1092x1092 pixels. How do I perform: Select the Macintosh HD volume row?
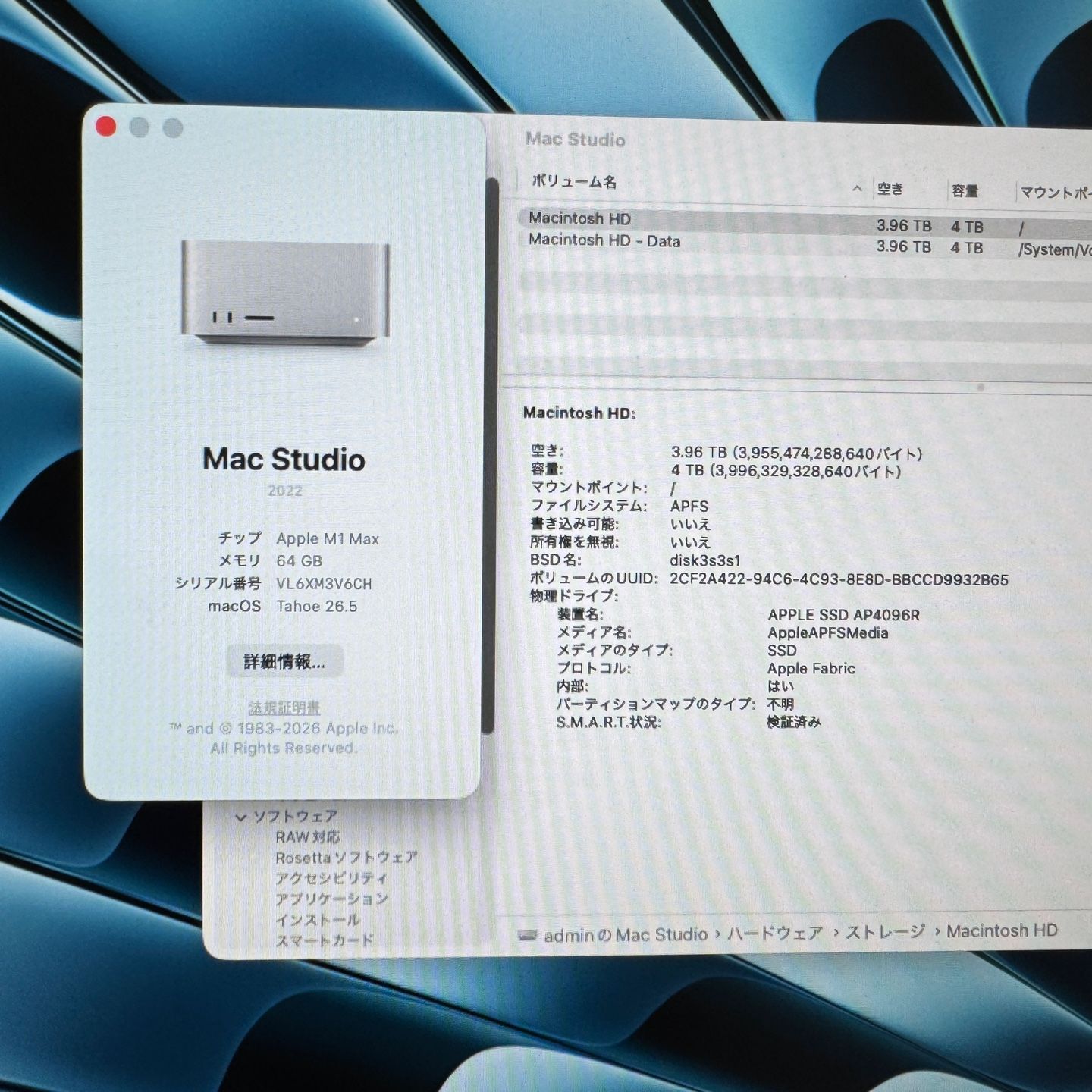pyautogui.click(x=804, y=221)
